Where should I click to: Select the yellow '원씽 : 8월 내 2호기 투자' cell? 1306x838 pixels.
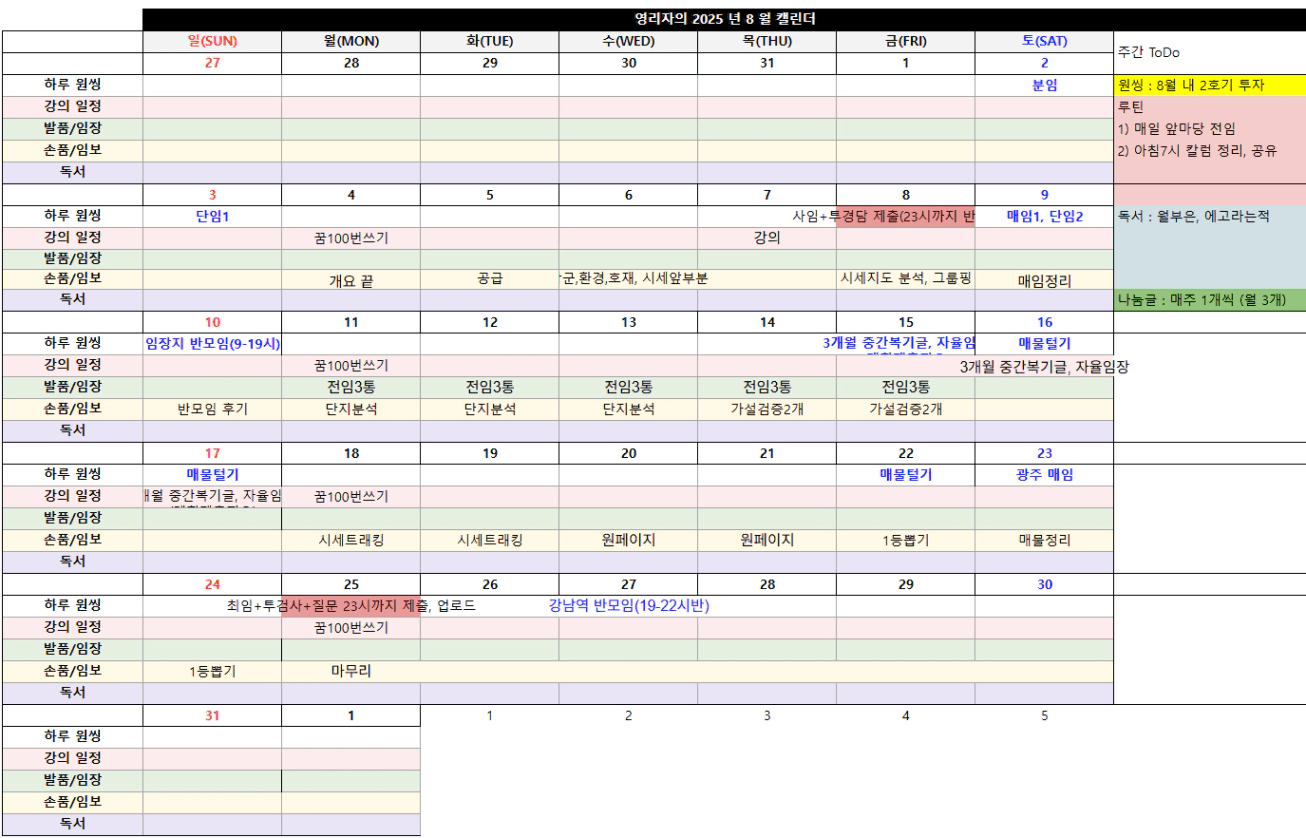(1209, 85)
